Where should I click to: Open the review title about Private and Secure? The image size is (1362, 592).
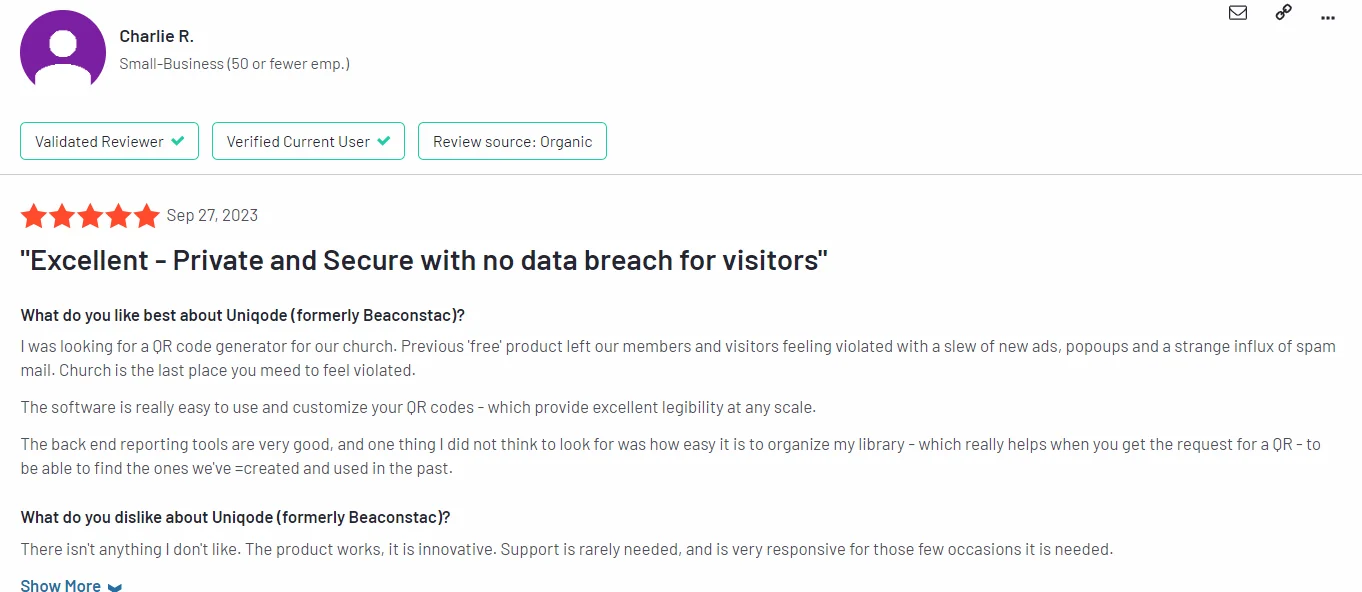(x=424, y=261)
